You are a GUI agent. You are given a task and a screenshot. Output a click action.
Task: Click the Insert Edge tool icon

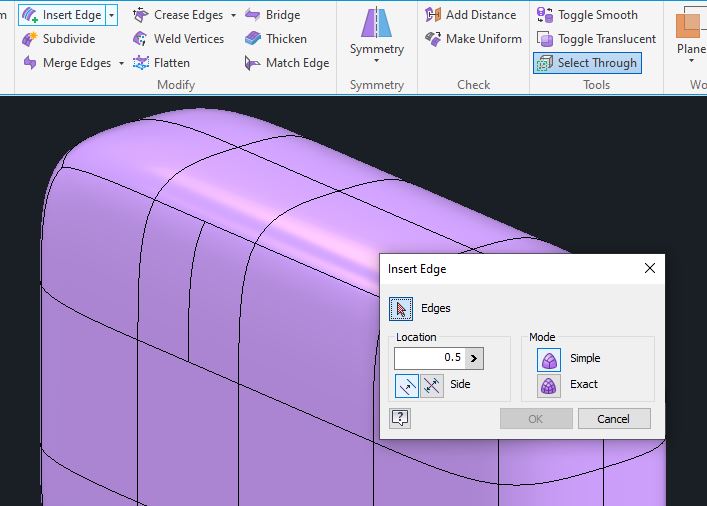30,15
